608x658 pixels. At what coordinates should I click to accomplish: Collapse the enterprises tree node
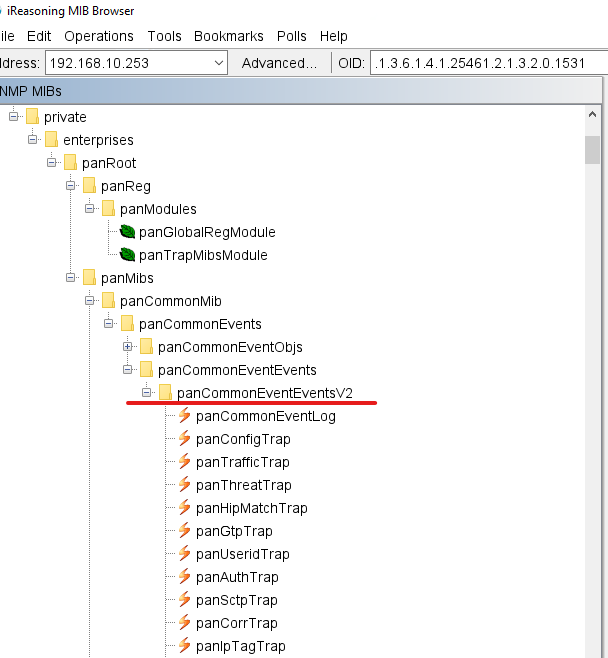tap(32, 139)
